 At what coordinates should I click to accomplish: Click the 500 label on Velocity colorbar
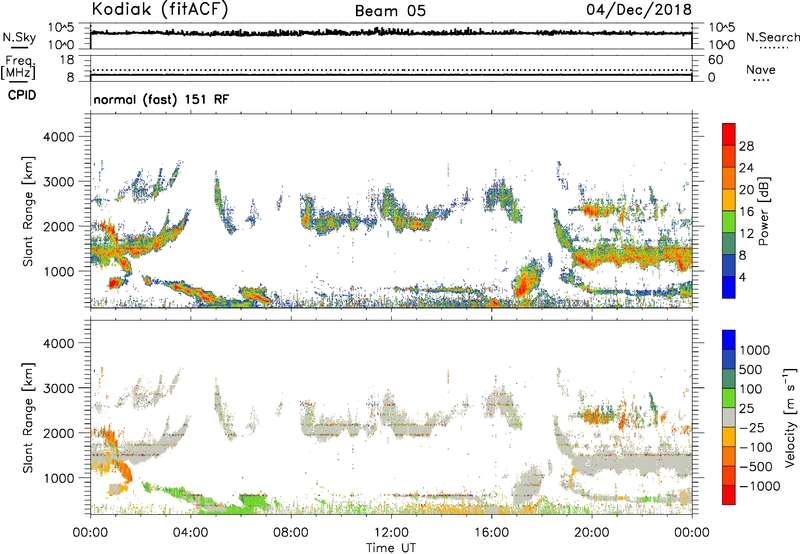(x=751, y=369)
